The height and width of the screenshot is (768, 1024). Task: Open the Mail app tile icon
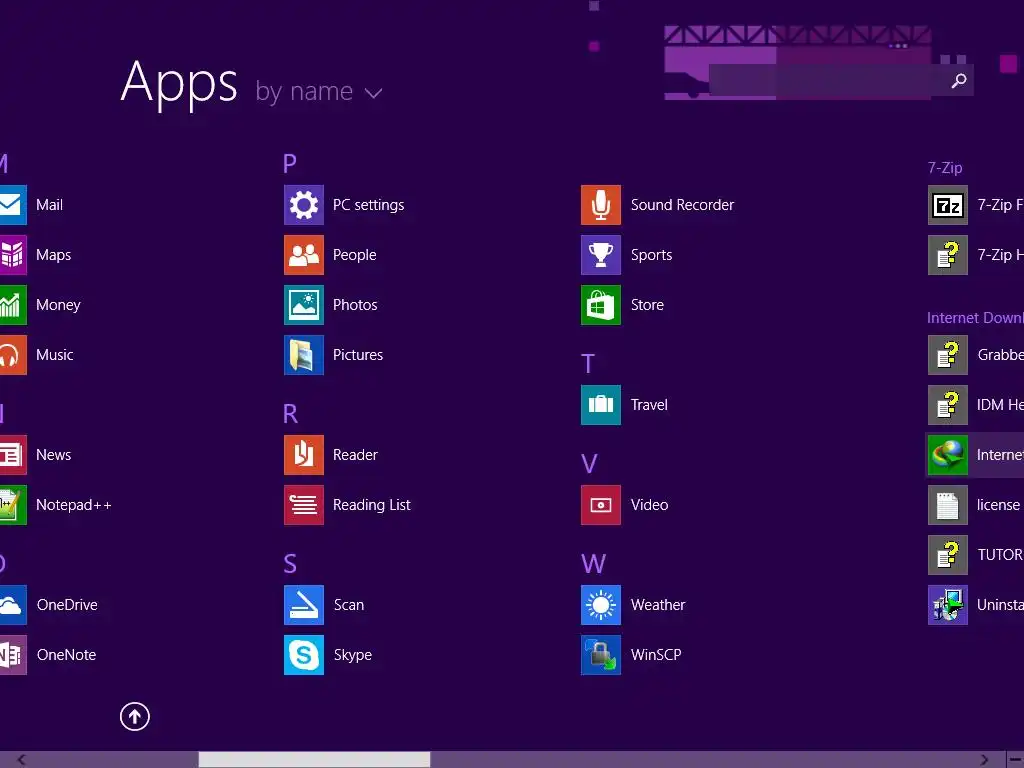tap(13, 205)
